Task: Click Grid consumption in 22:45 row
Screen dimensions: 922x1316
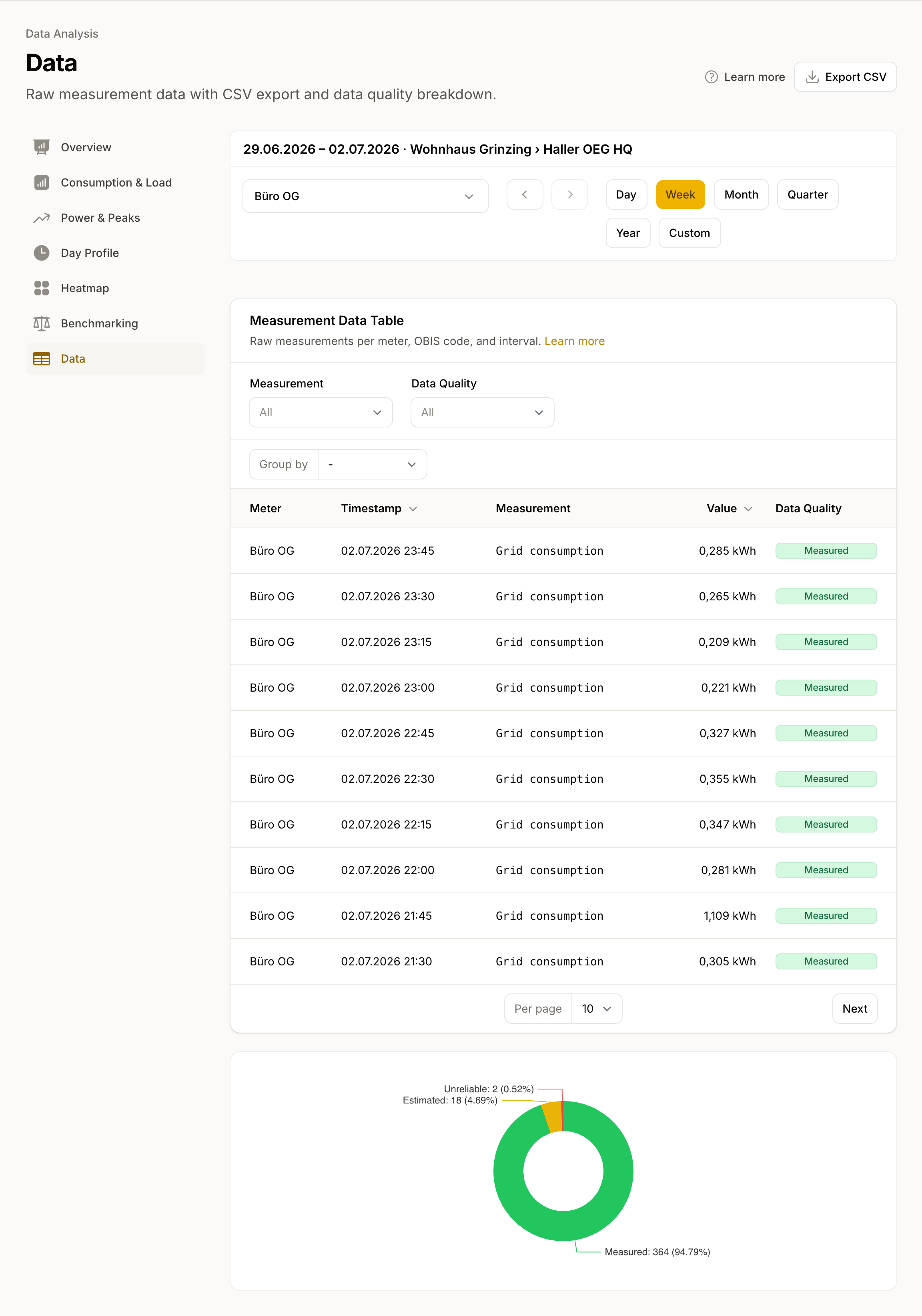Action: (x=549, y=733)
